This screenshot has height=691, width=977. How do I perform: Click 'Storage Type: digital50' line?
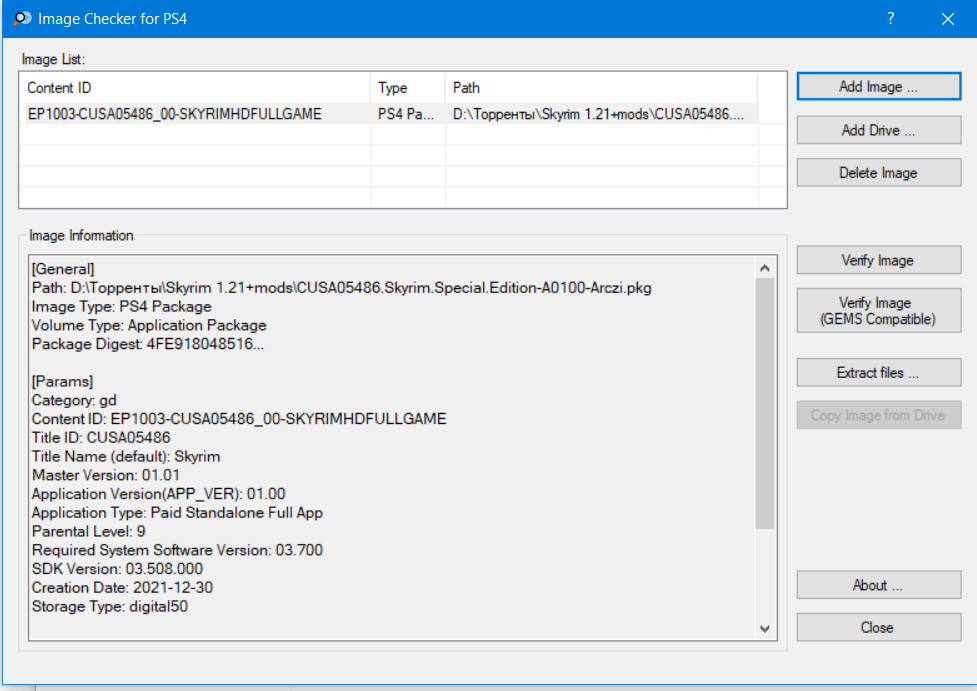tap(110, 606)
